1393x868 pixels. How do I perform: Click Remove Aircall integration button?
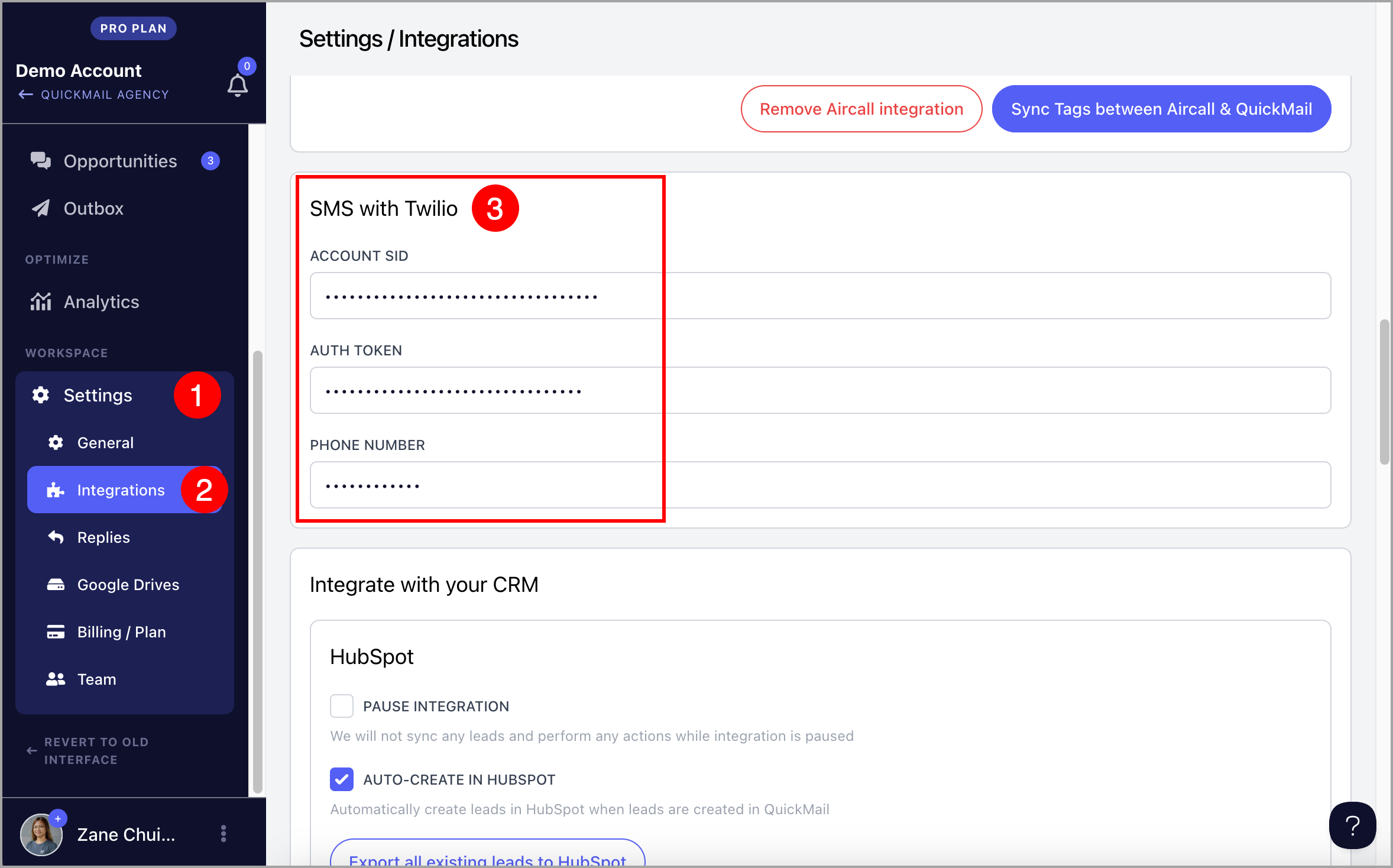861,109
